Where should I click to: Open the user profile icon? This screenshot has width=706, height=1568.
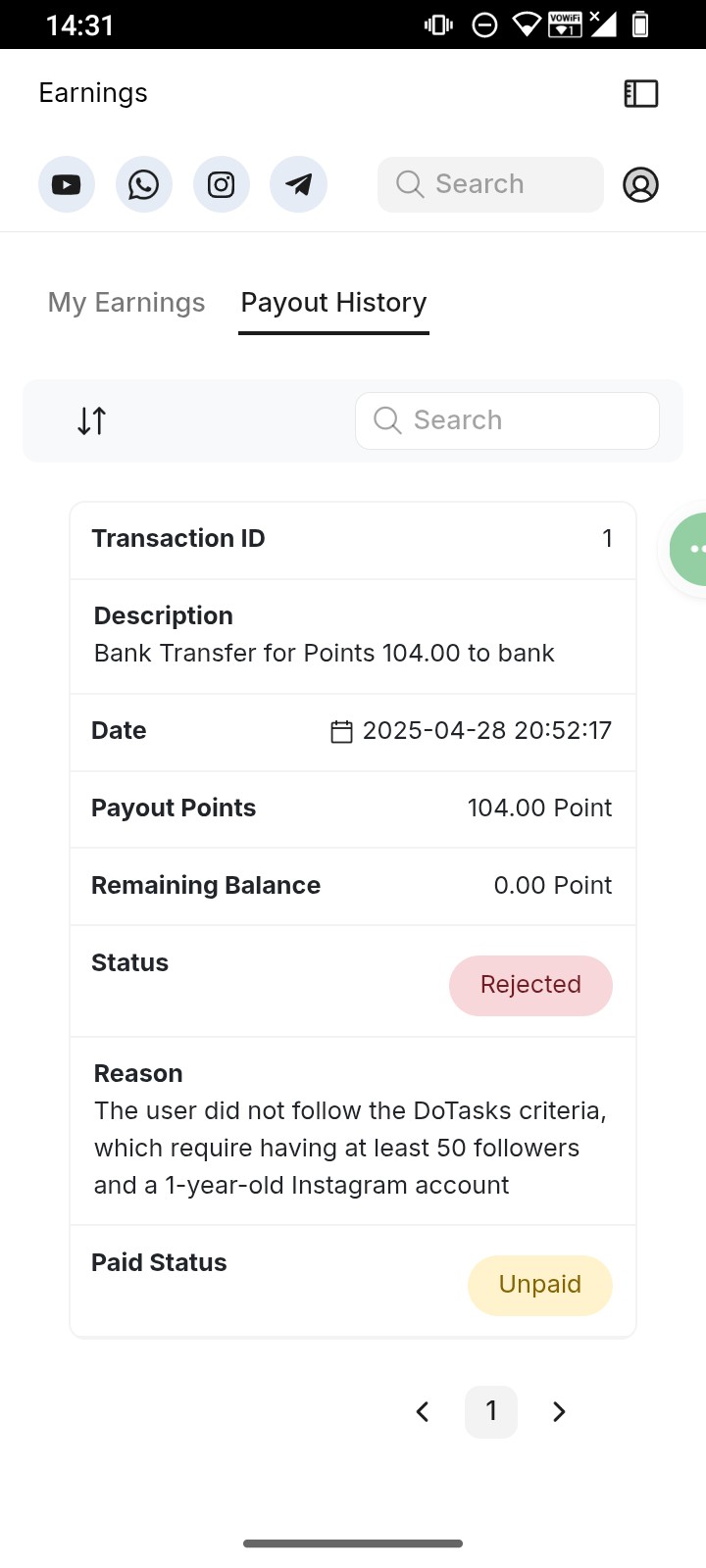click(640, 184)
